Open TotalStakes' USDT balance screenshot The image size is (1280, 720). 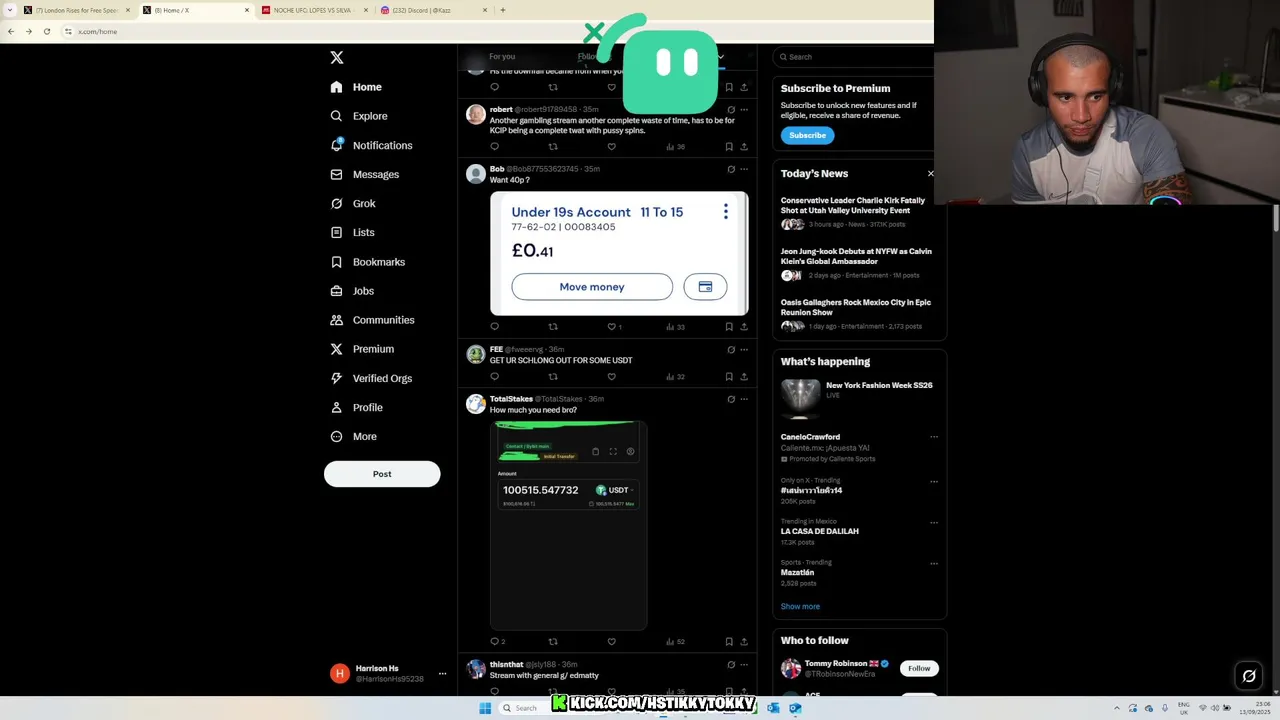tap(569, 525)
